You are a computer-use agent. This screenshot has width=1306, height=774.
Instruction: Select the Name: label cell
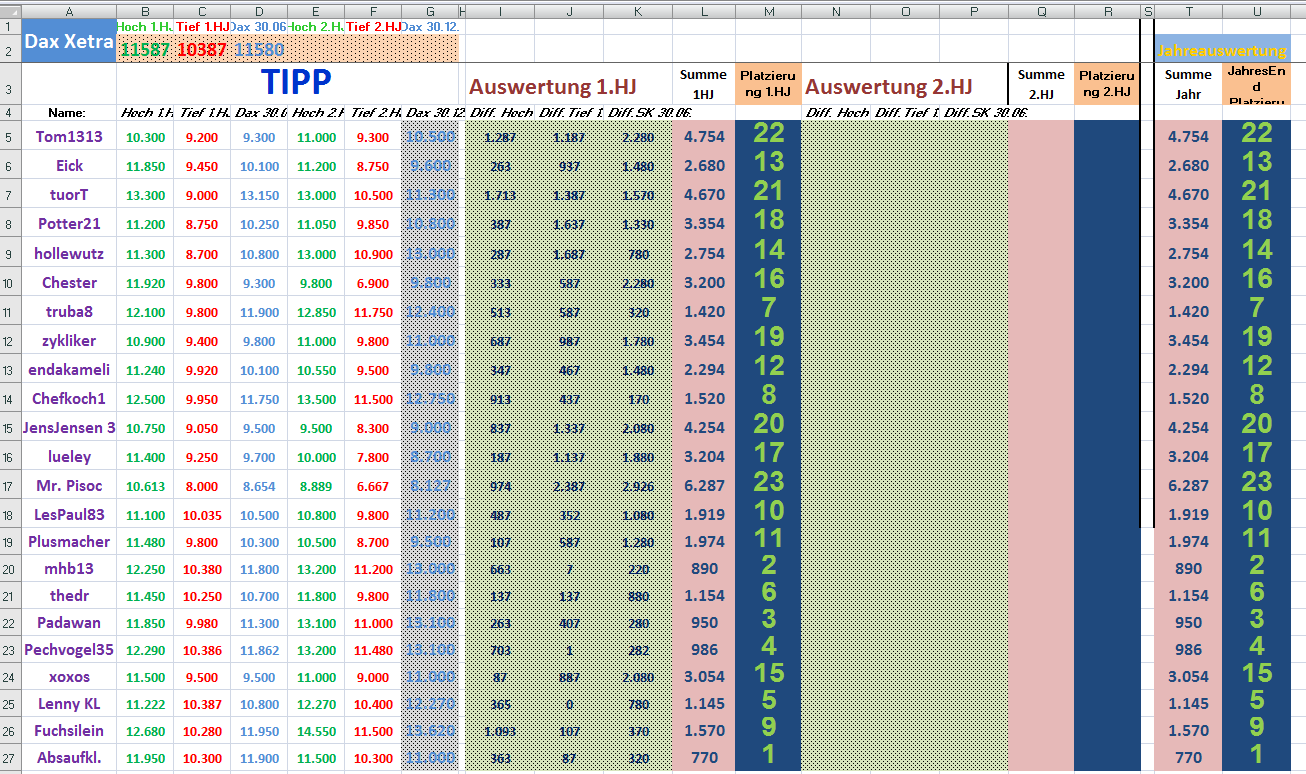point(69,113)
